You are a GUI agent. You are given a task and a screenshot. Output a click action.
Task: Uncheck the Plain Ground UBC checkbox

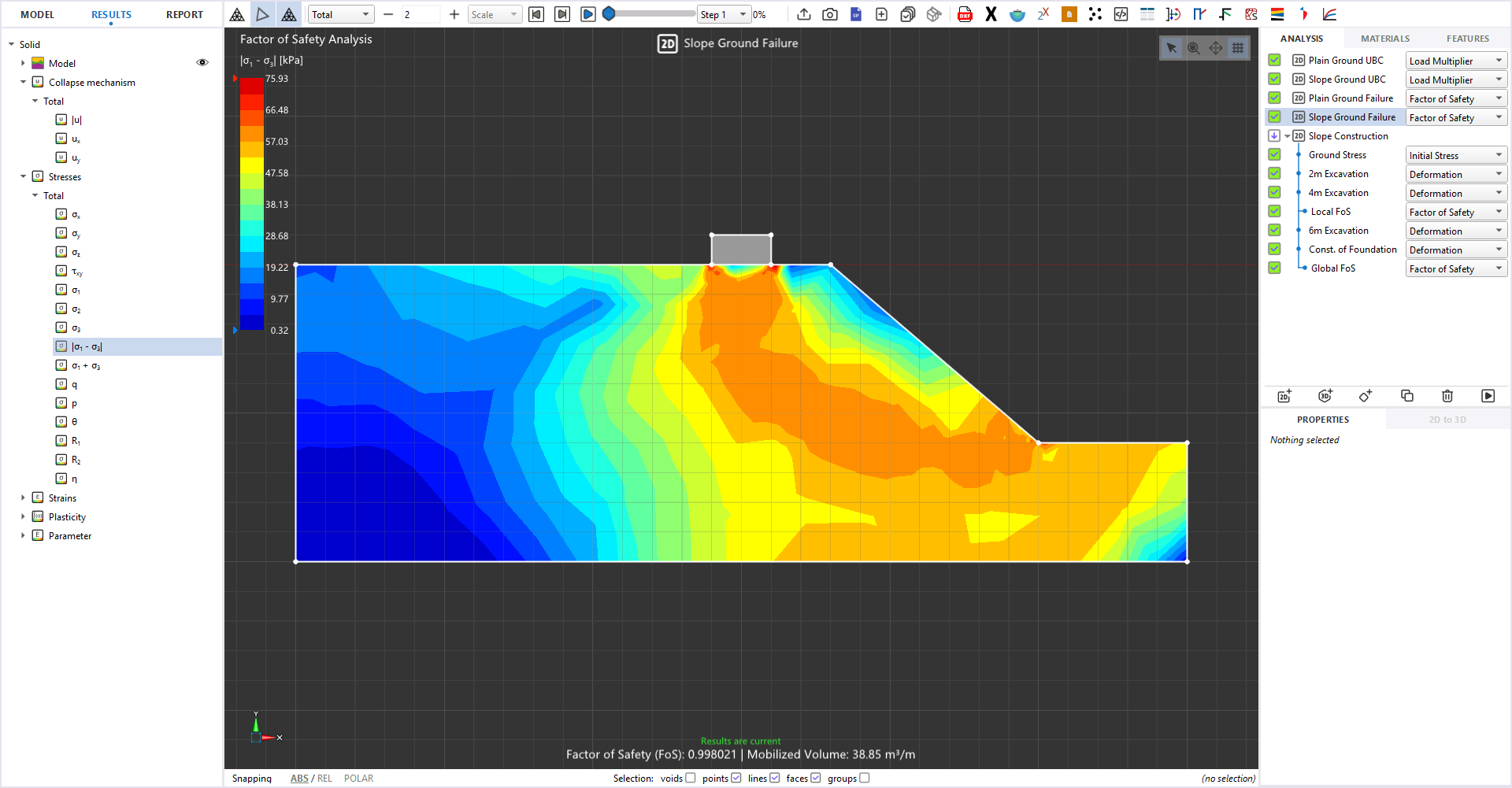click(x=1274, y=60)
